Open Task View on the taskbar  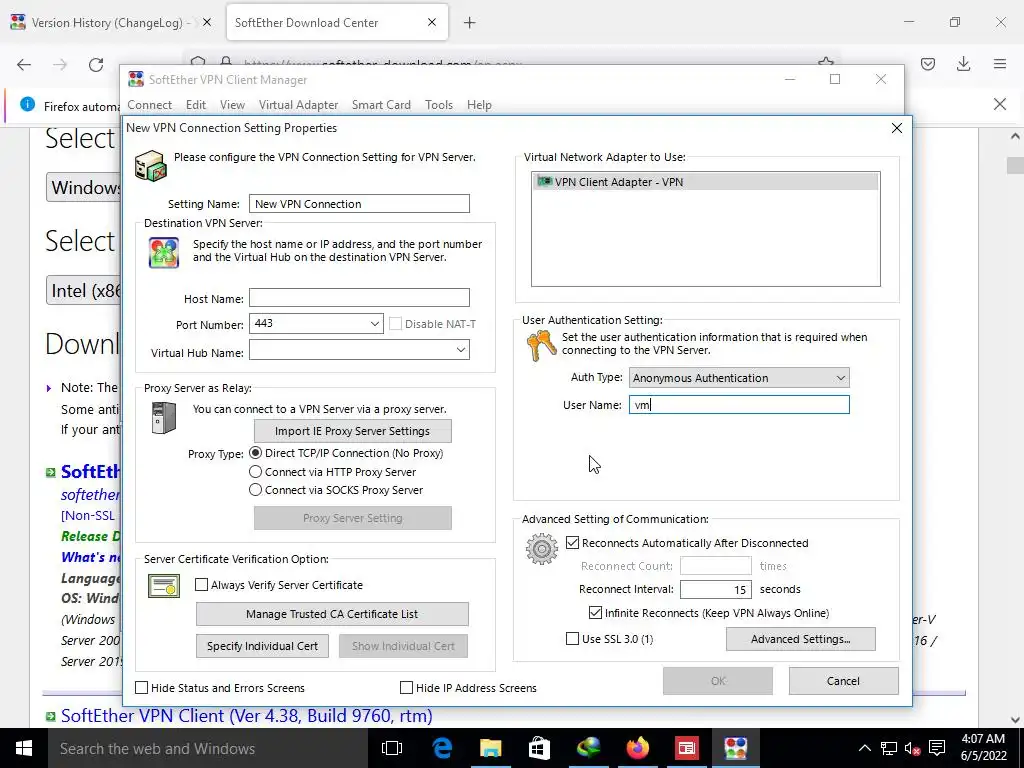click(x=392, y=748)
